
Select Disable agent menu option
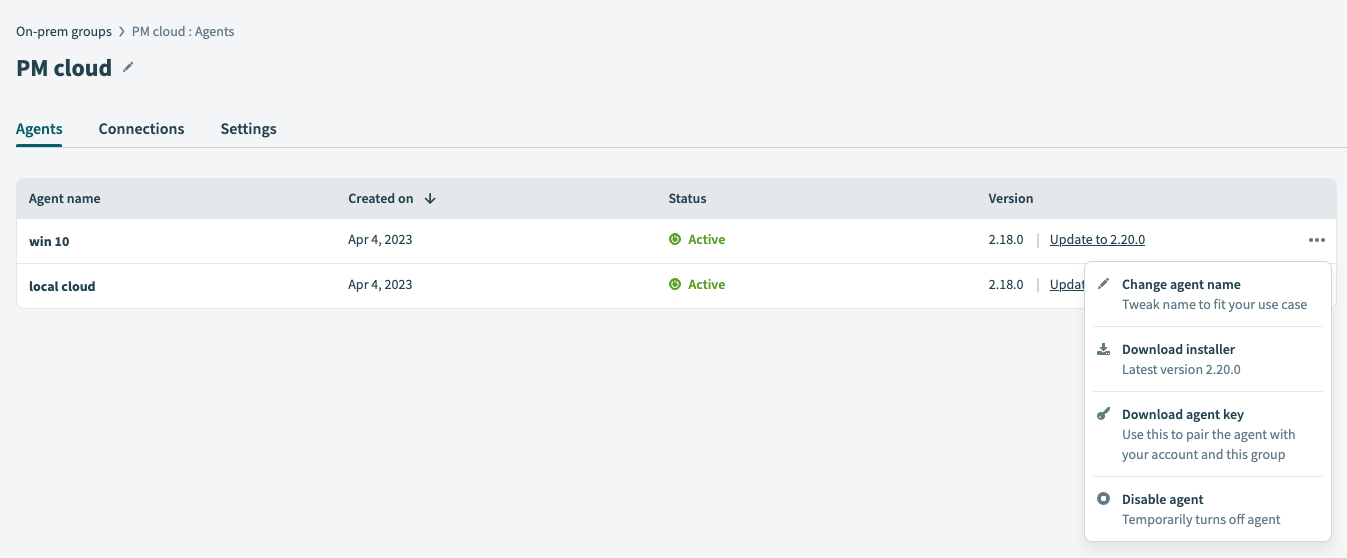click(x=1162, y=500)
